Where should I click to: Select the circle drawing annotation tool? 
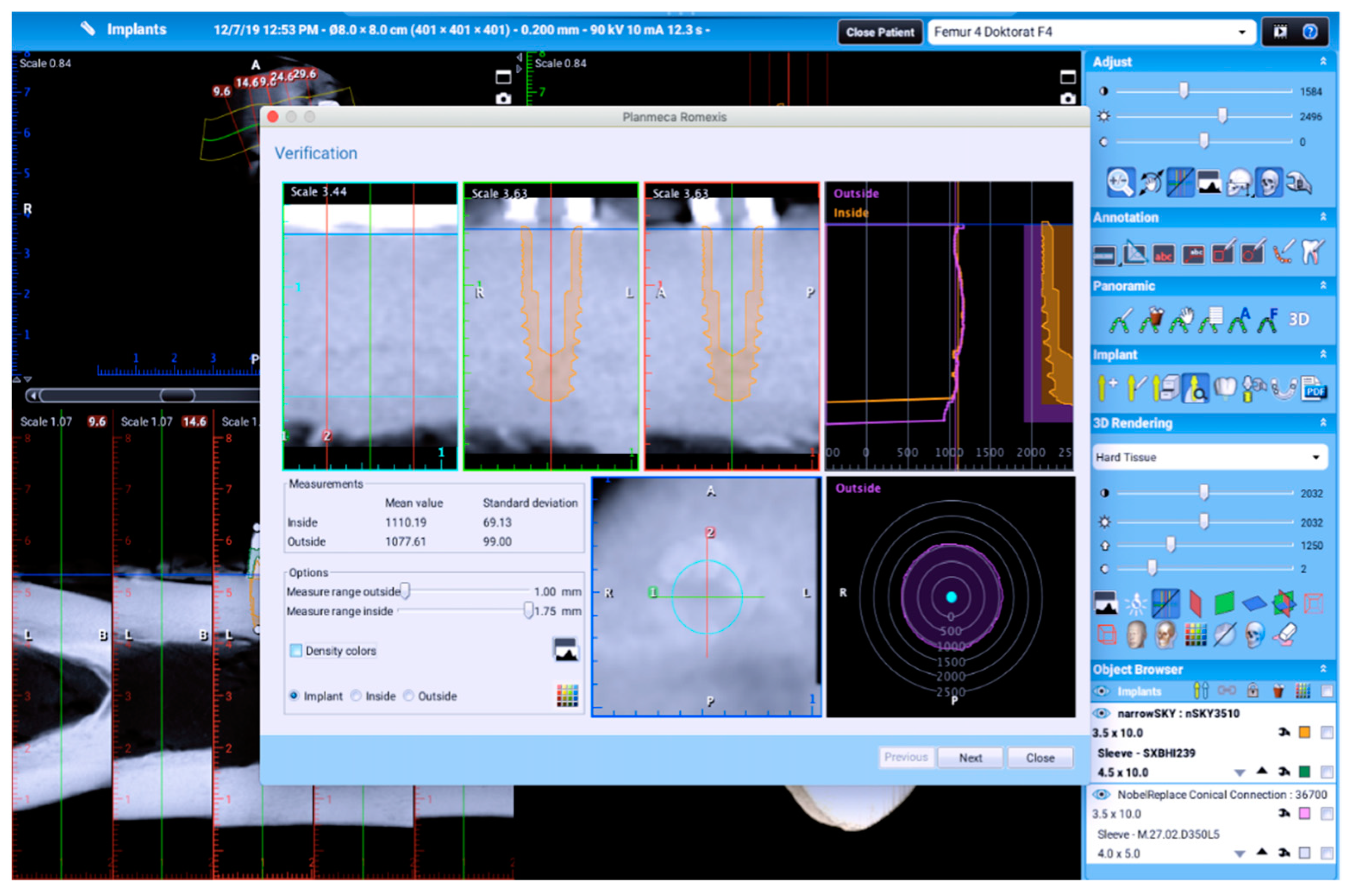pyautogui.click(x=1253, y=252)
